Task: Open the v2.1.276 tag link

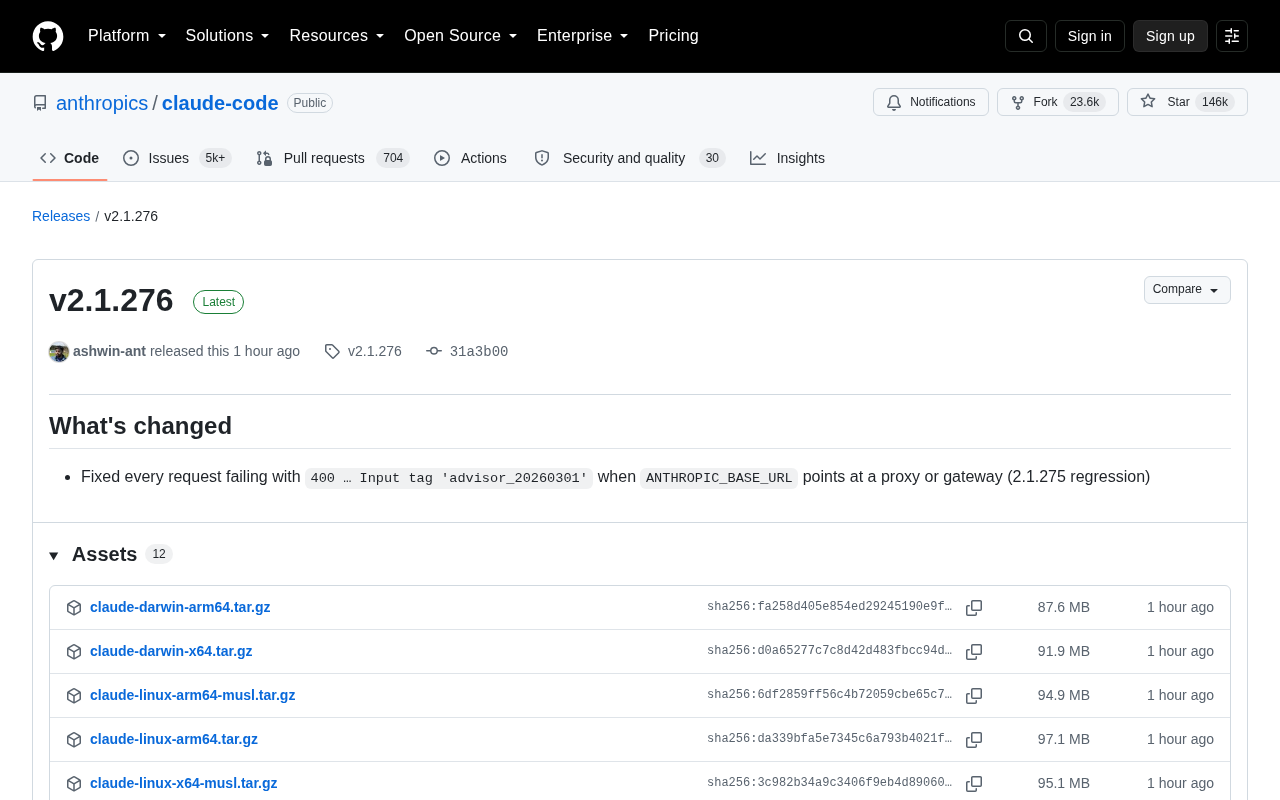Action: 375,352
